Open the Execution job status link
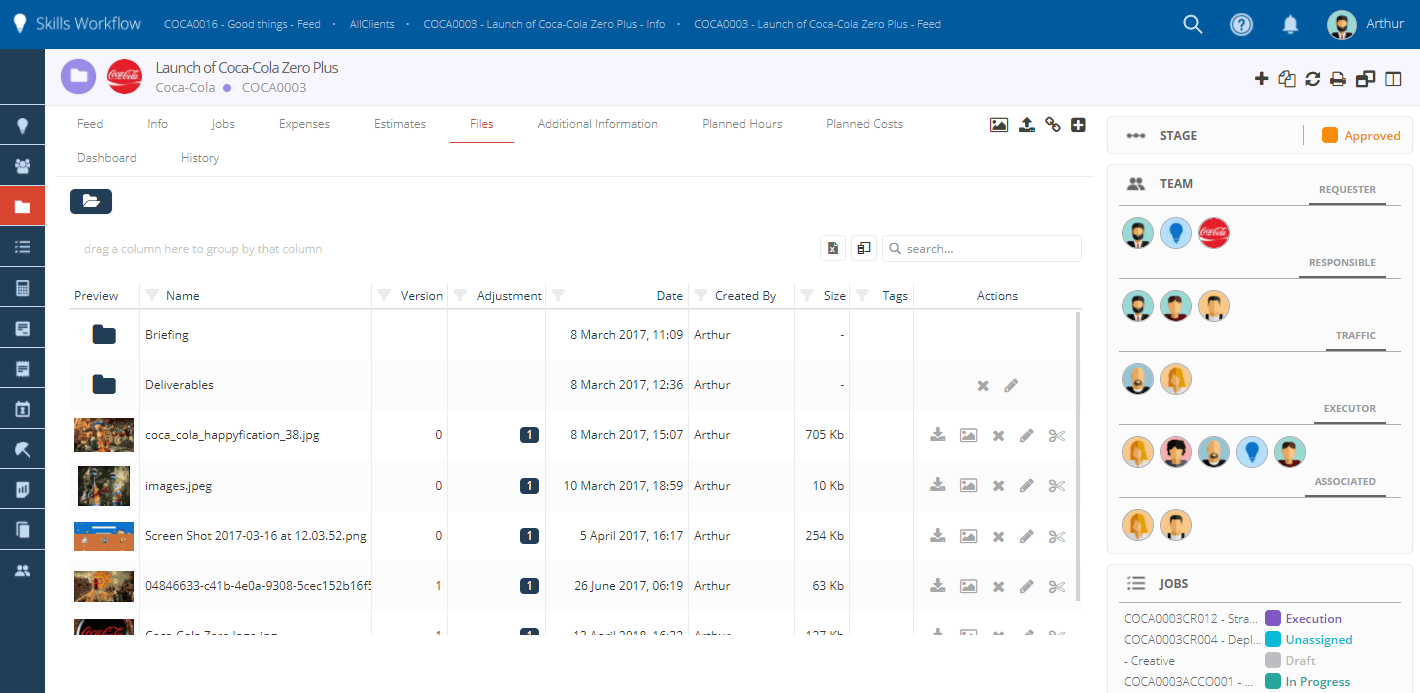 pyautogui.click(x=1313, y=619)
